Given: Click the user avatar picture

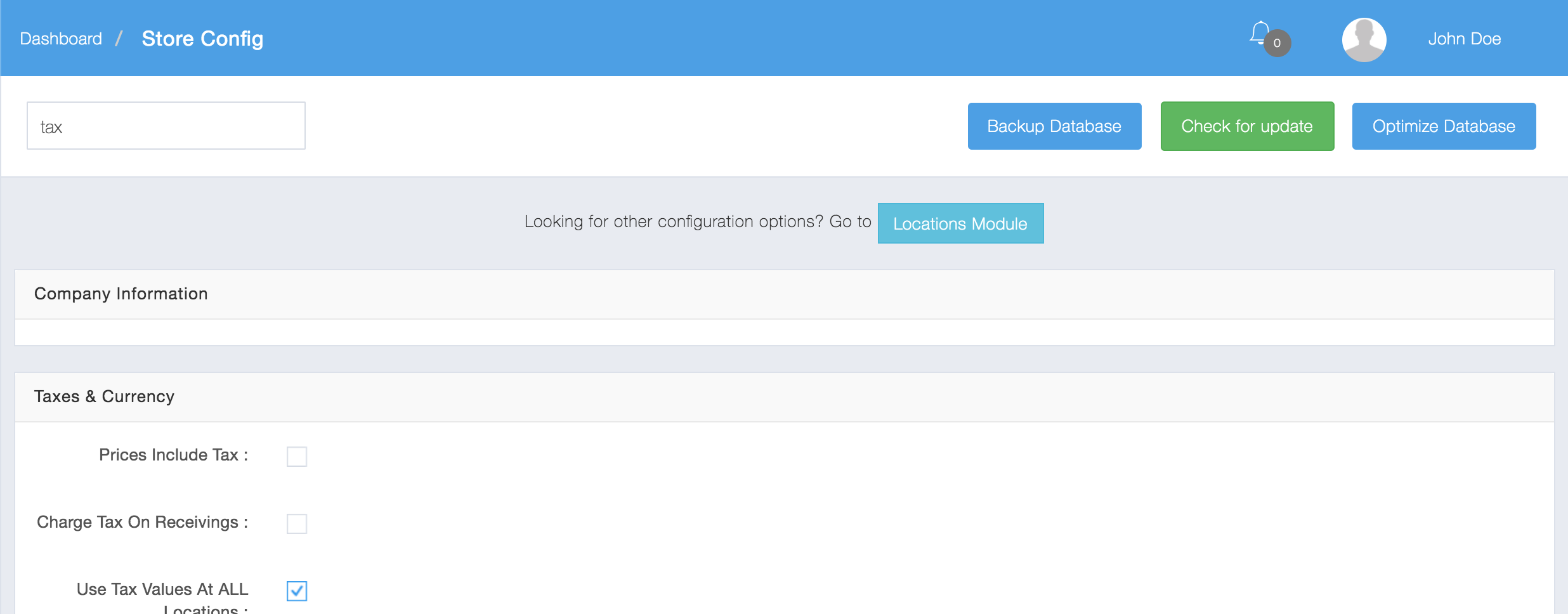Looking at the screenshot, I should [1364, 39].
